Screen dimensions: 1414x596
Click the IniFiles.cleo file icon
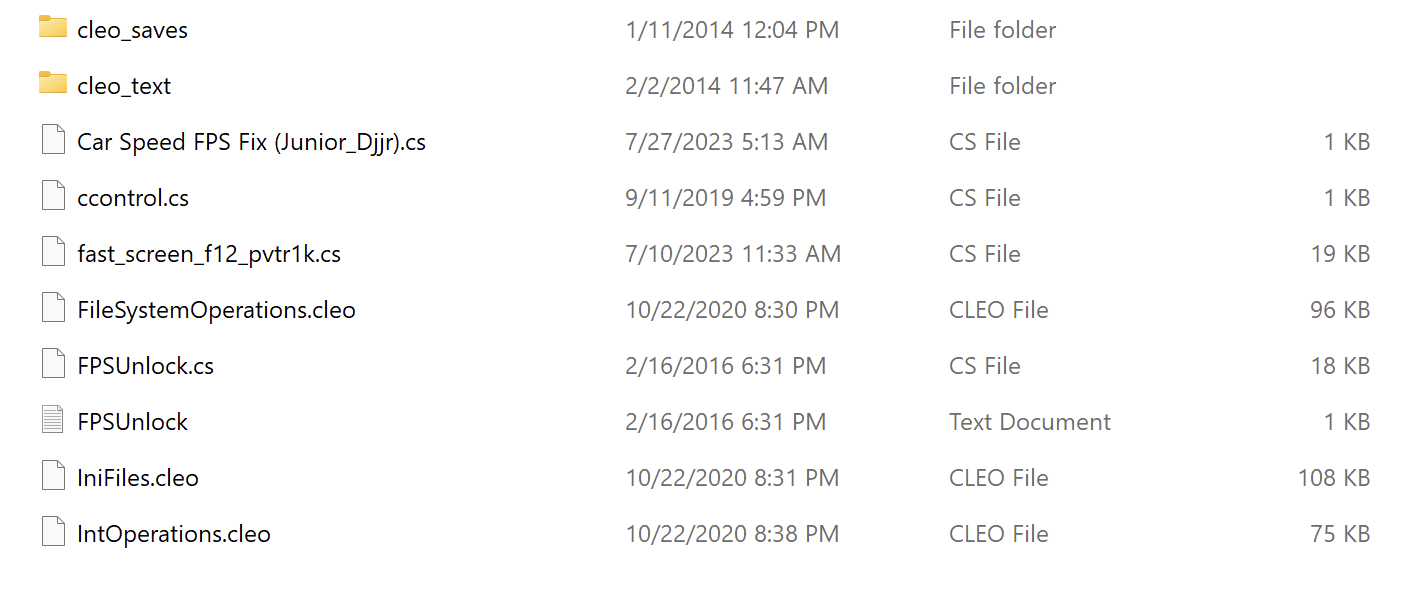click(53, 477)
